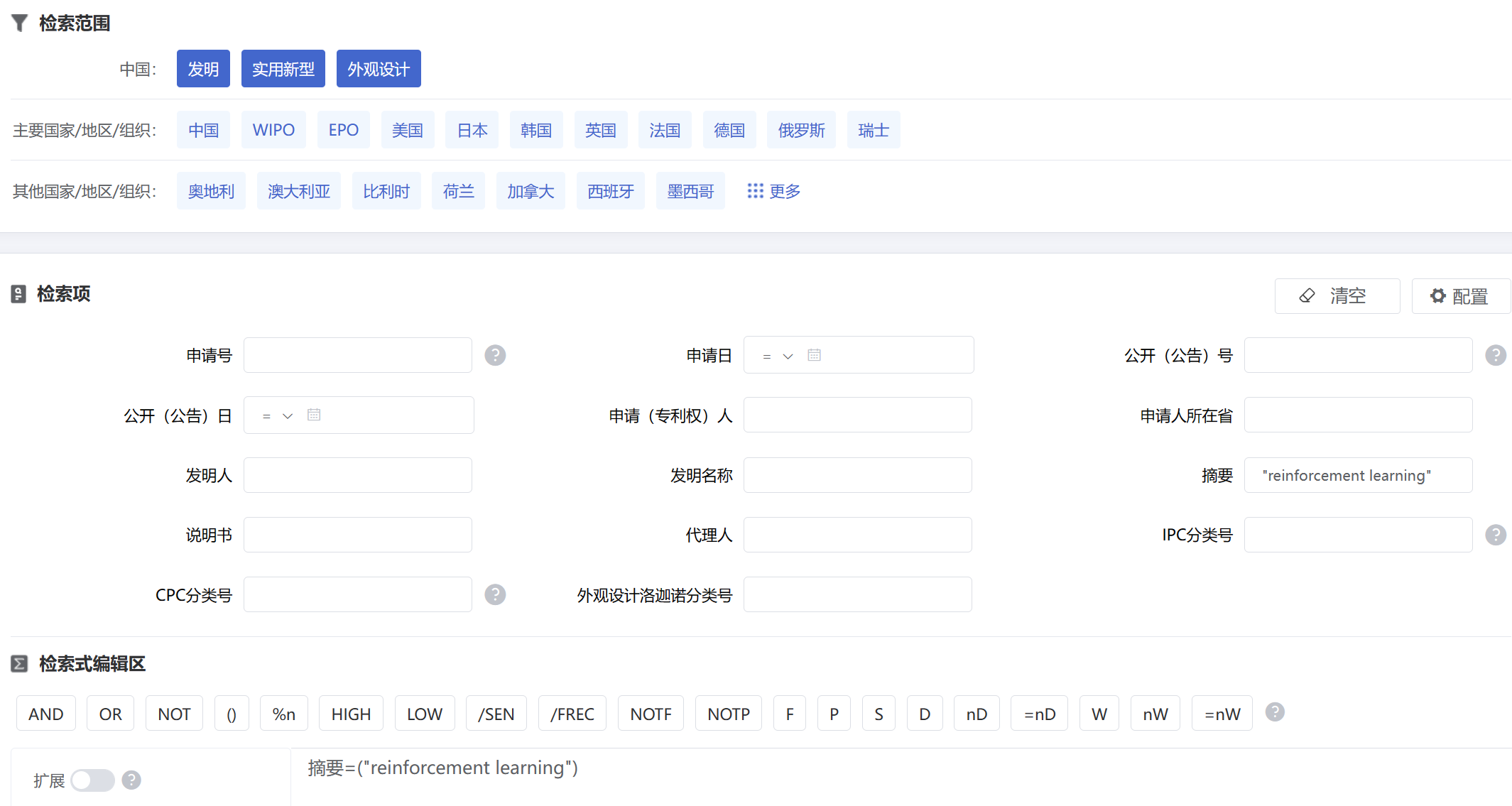Open 公开（公告）日 comparison operator dropdown

277,415
